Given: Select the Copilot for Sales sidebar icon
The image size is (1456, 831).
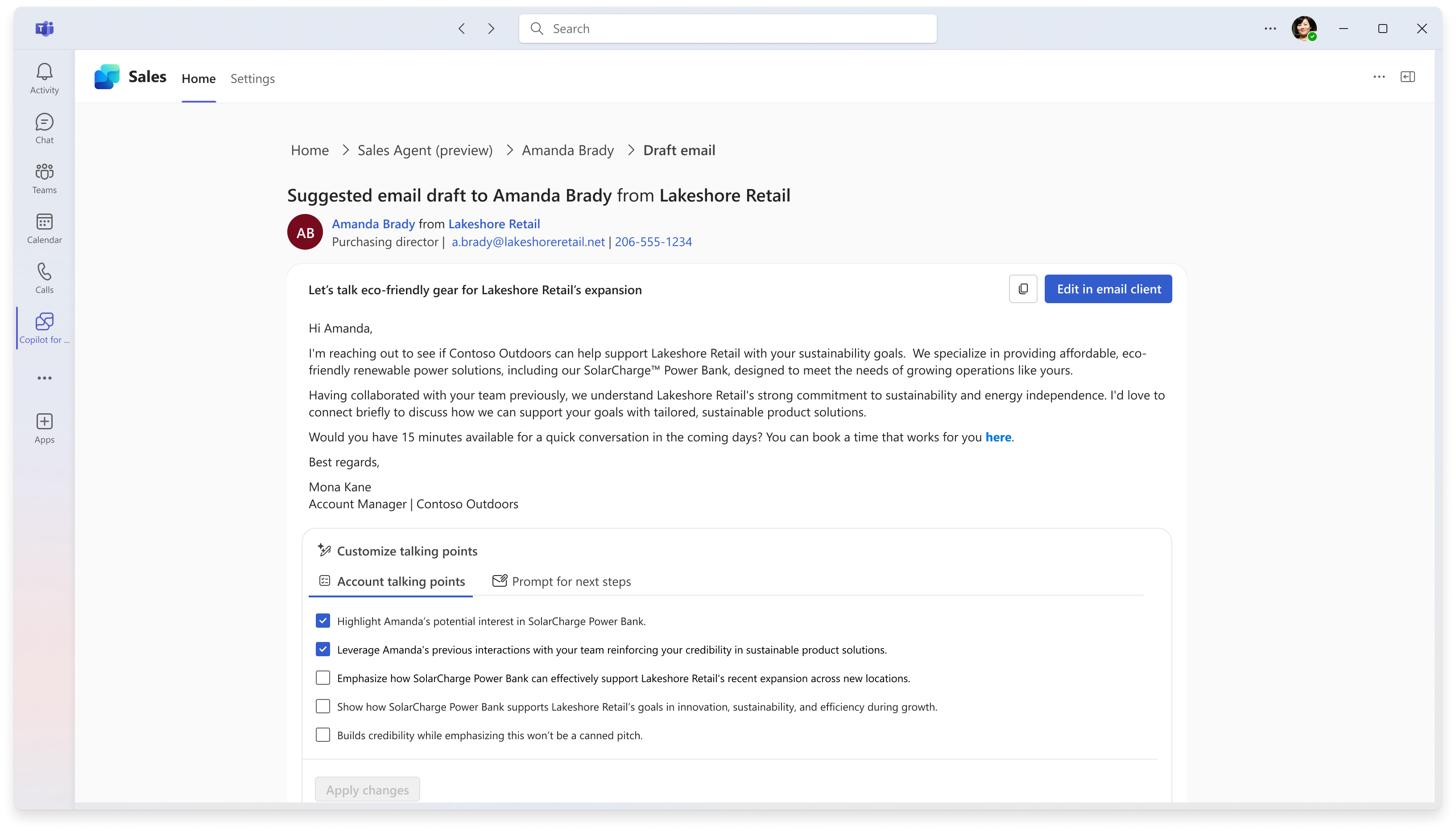Looking at the screenshot, I should [x=44, y=328].
